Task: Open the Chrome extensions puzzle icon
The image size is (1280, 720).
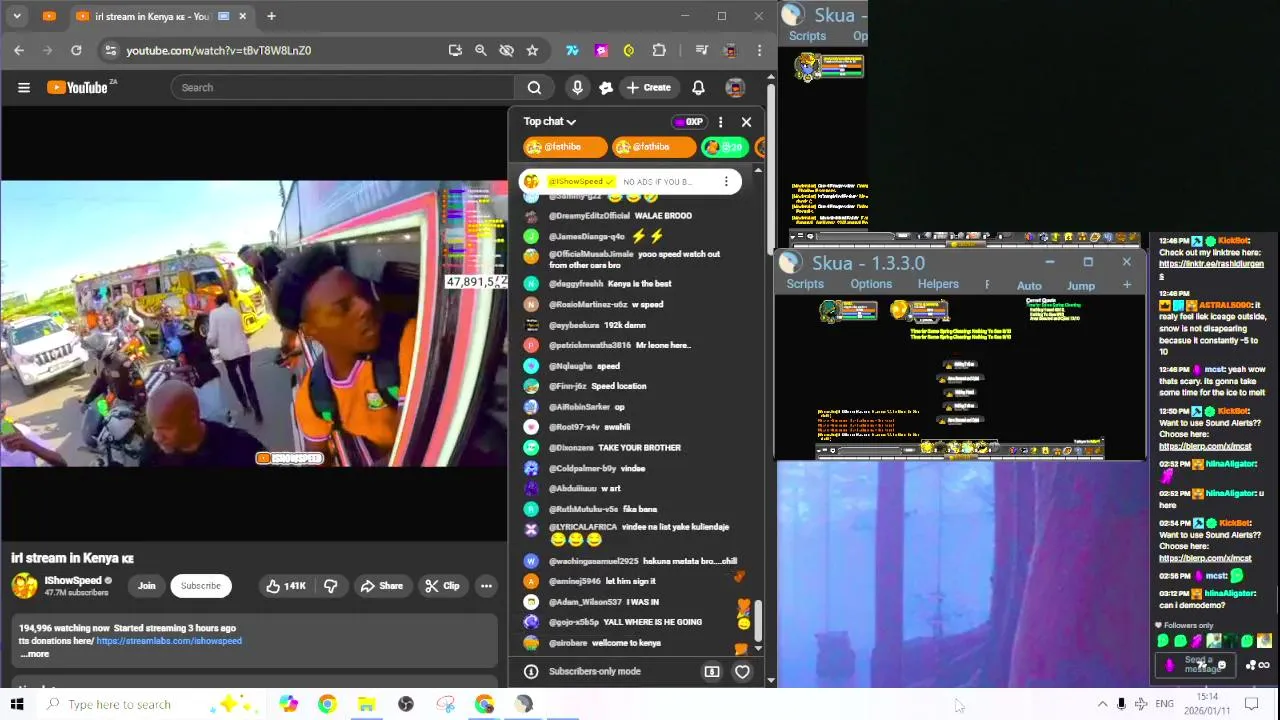Action: click(x=659, y=50)
